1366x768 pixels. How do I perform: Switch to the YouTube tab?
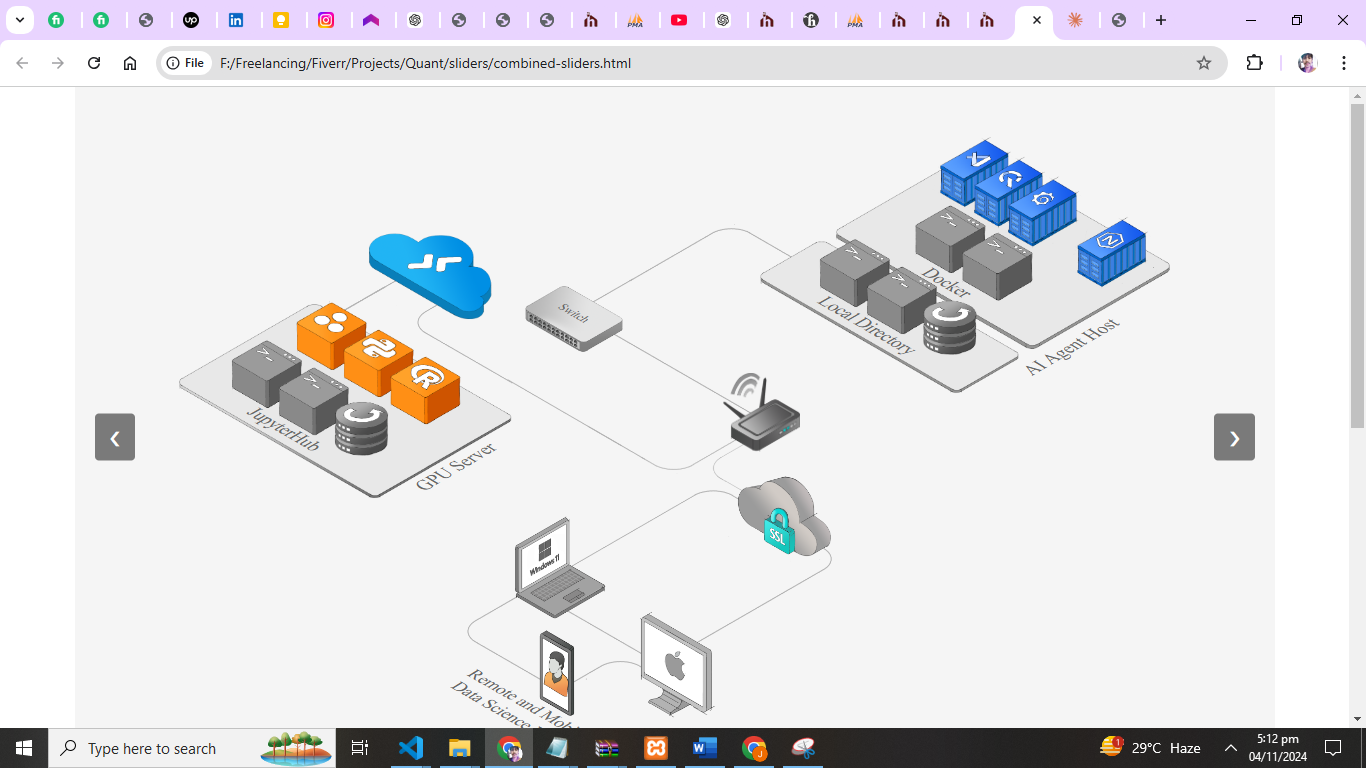point(679,20)
